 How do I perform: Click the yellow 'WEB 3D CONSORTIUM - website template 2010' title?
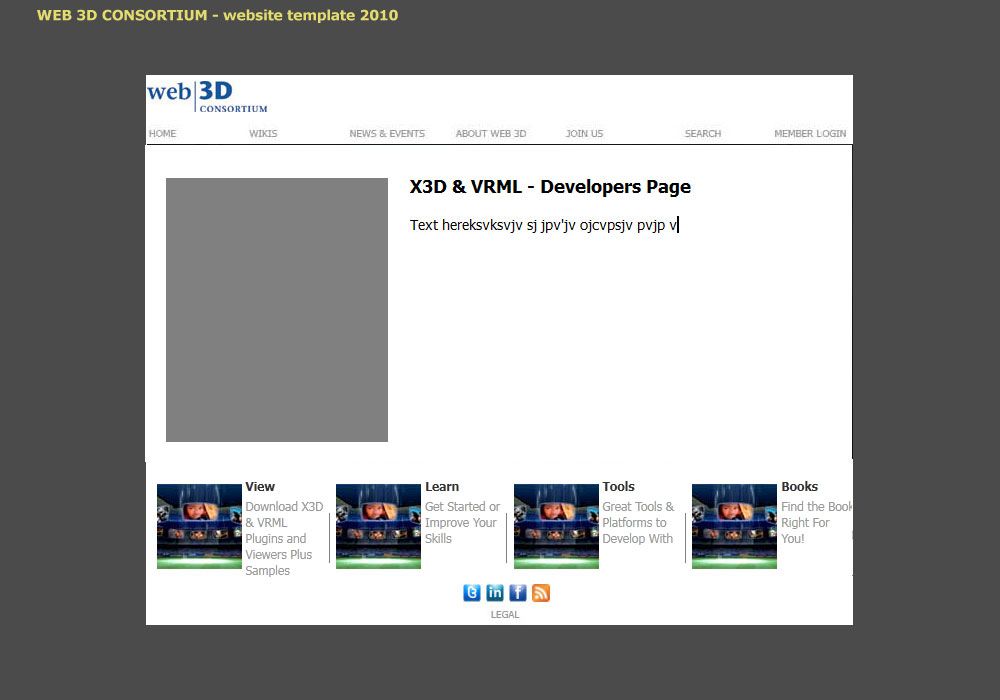click(x=217, y=15)
